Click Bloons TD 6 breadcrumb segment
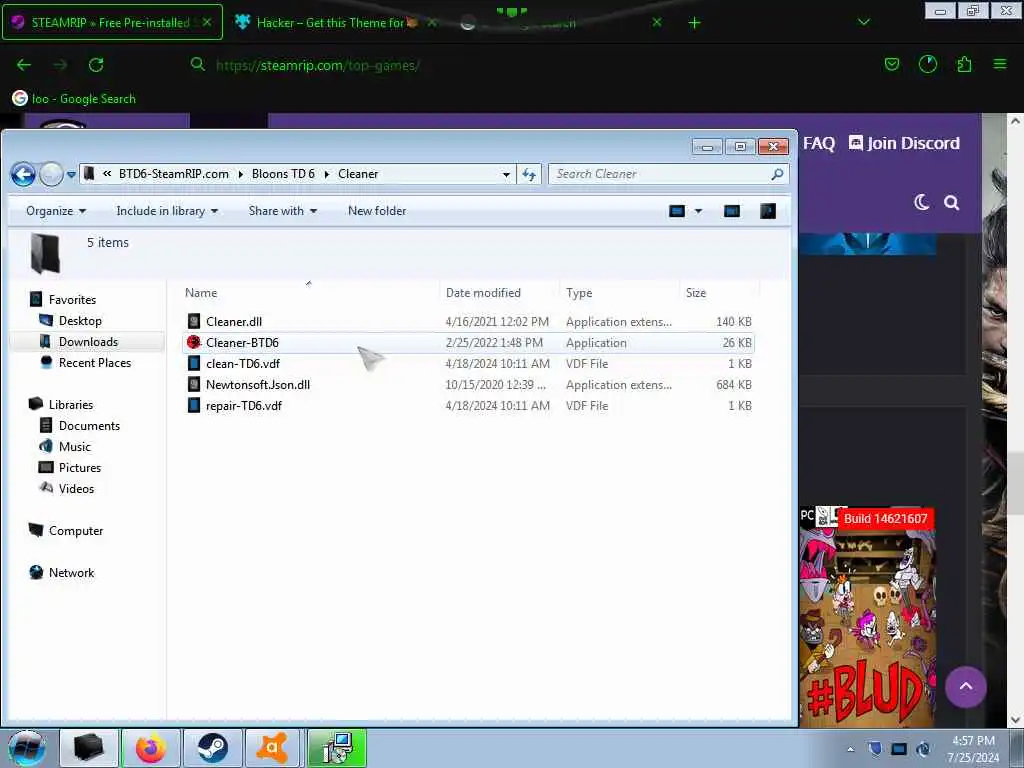Image resolution: width=1024 pixels, height=768 pixels. tap(283, 174)
